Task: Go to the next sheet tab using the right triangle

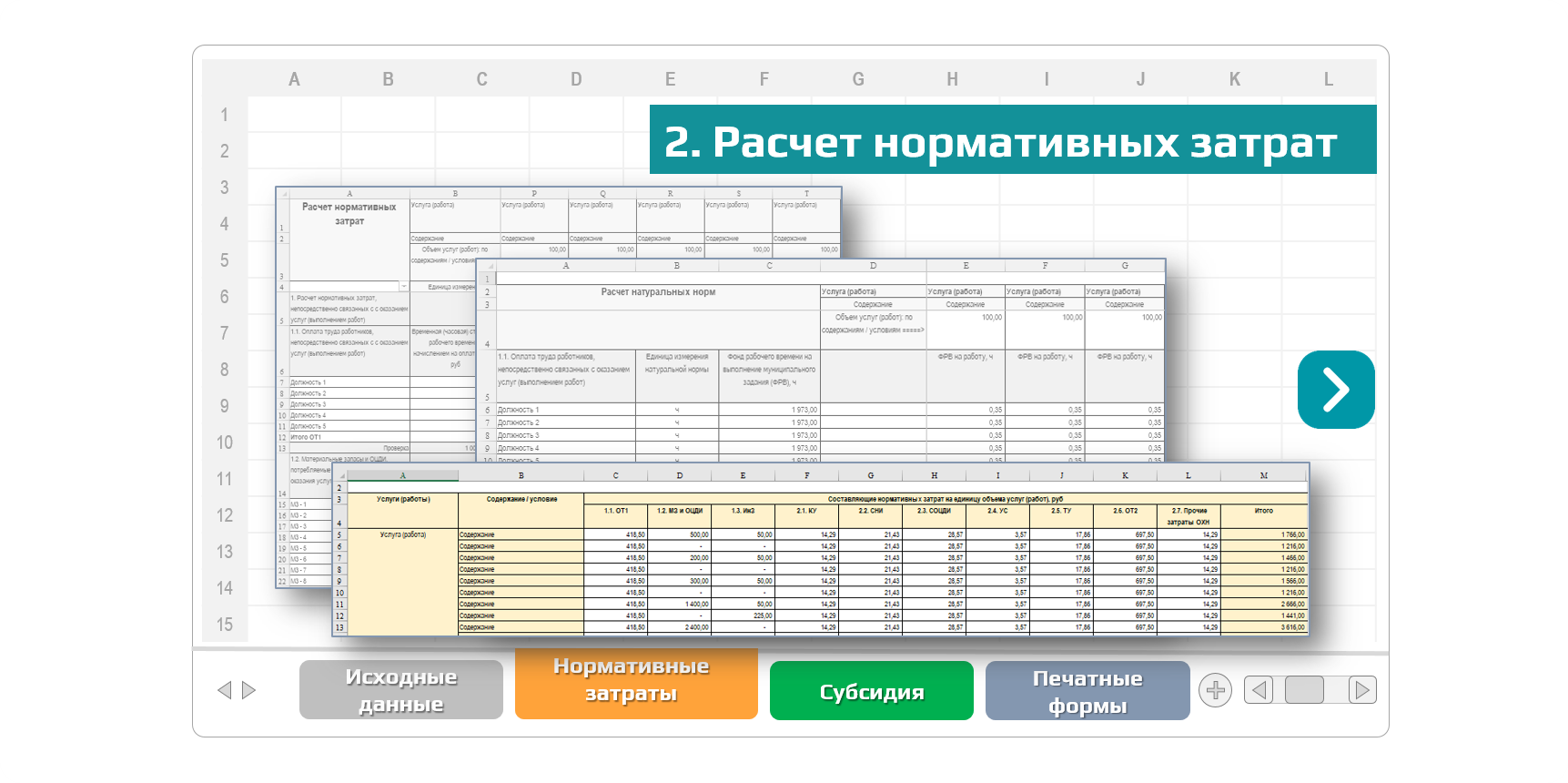Action: tap(248, 690)
